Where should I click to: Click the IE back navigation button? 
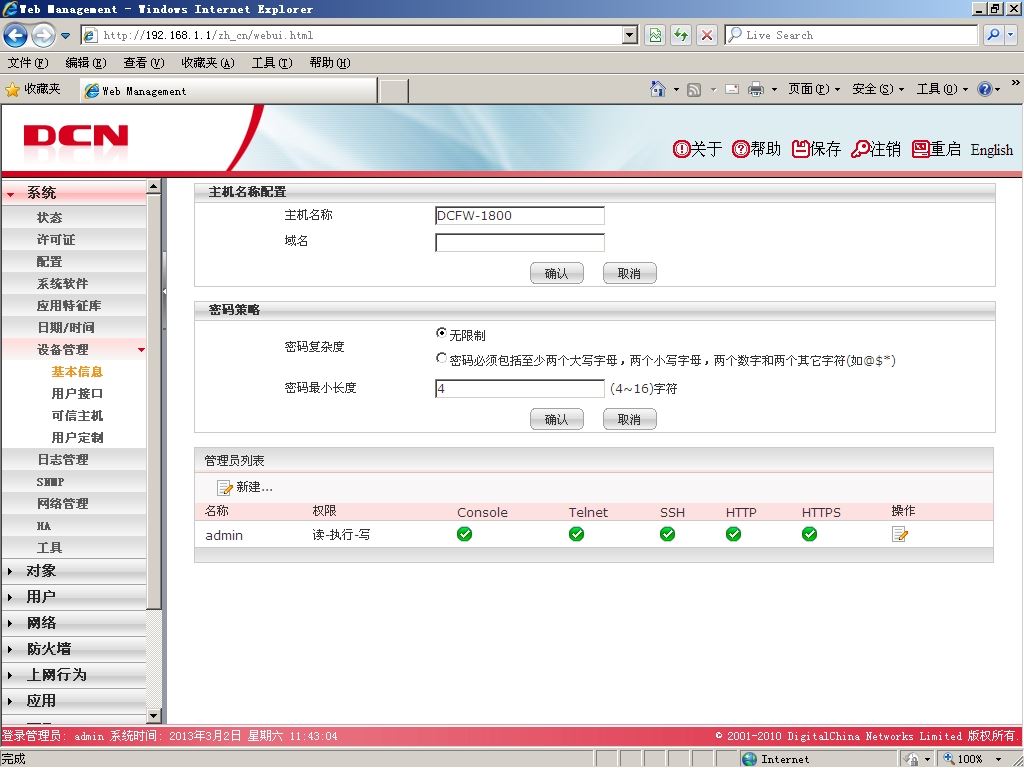(16, 35)
